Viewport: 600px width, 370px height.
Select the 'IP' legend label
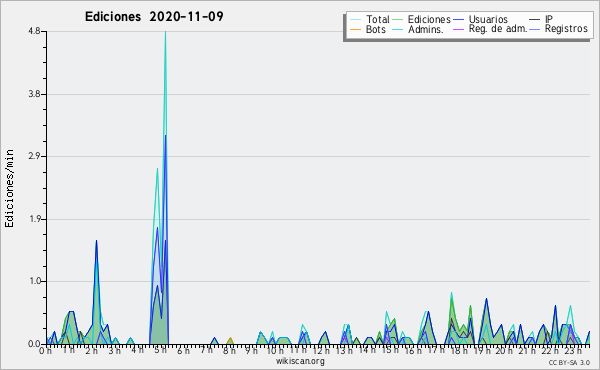tap(549, 19)
